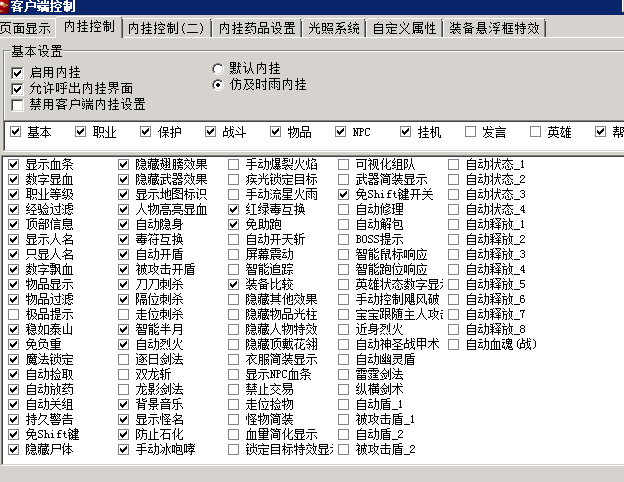This screenshot has width=624, height=482.
Task: Switch to the 页面显示 tab
Action: 25,28
